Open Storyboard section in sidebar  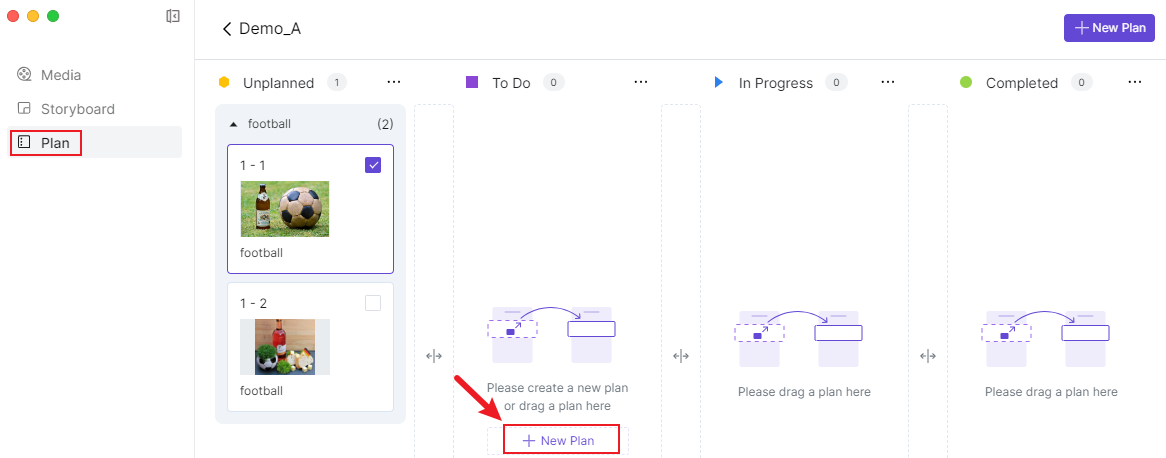pos(77,109)
